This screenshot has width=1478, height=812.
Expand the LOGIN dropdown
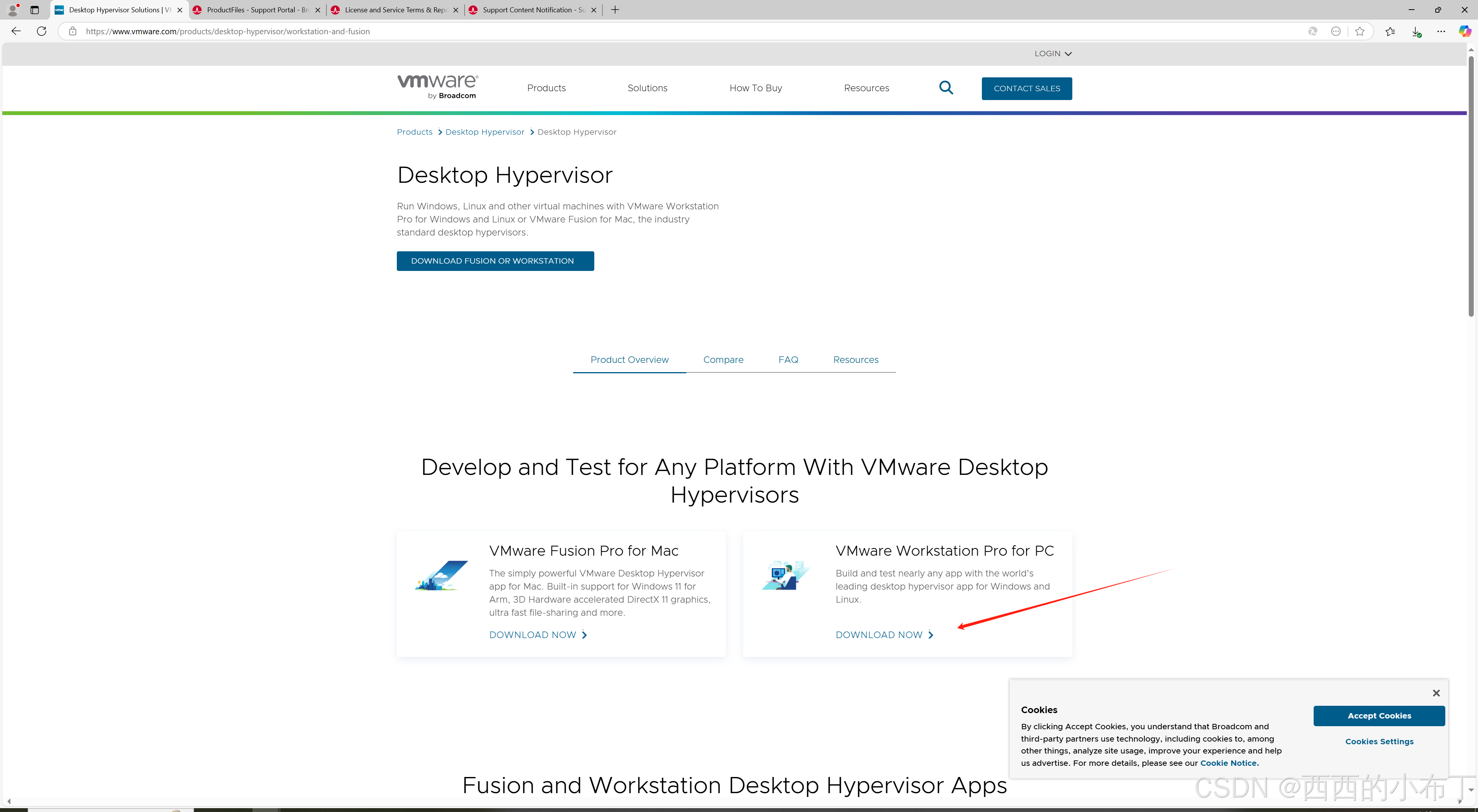click(x=1052, y=53)
